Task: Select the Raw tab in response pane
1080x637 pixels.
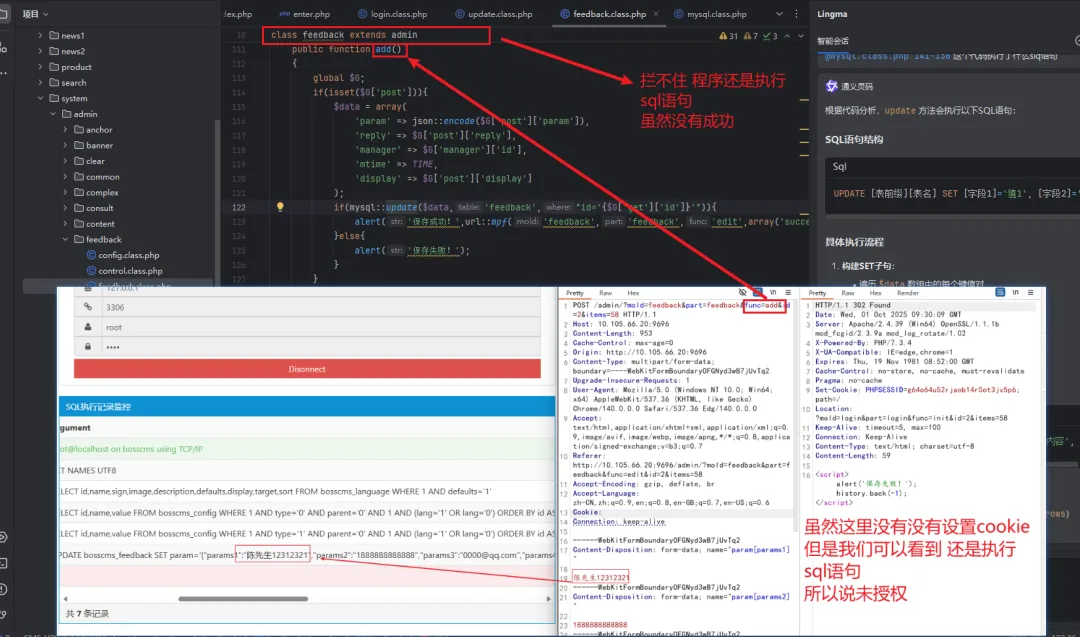Action: click(x=848, y=293)
